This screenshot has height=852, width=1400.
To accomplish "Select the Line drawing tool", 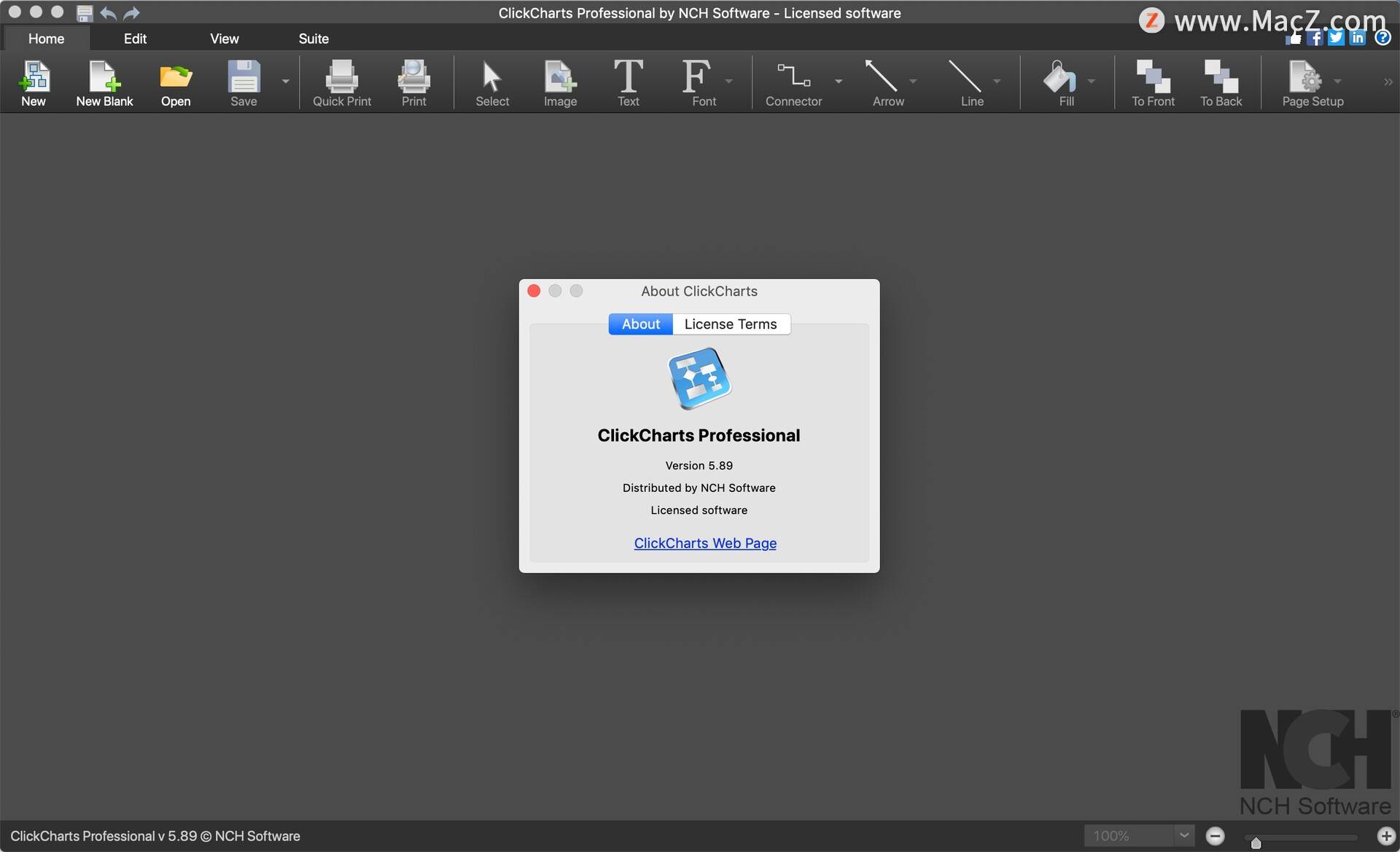I will click(967, 82).
